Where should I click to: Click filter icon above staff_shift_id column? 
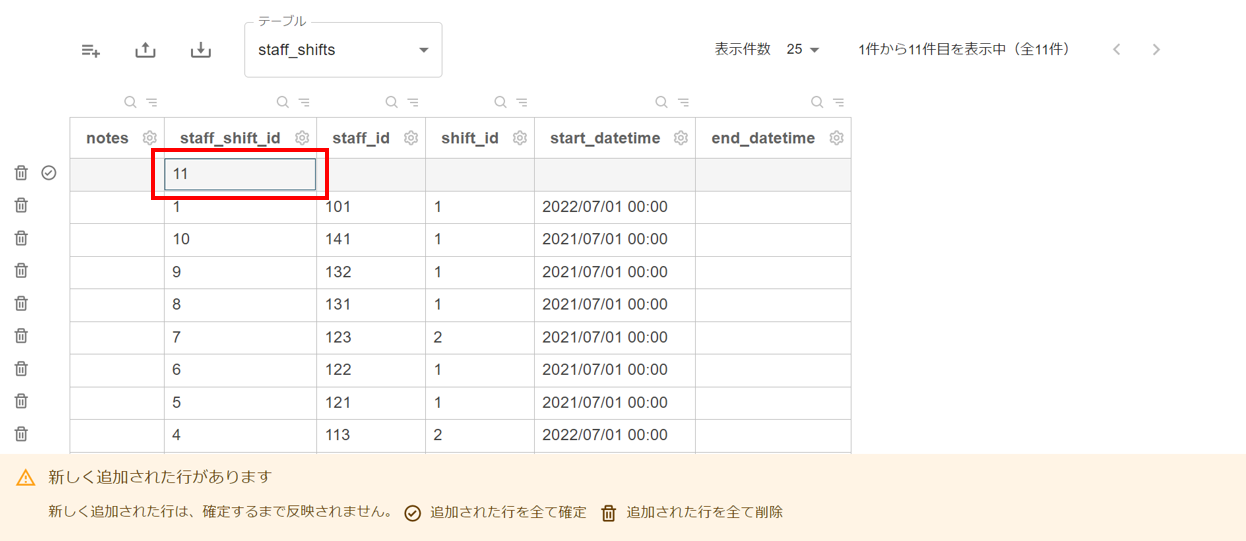tap(304, 102)
